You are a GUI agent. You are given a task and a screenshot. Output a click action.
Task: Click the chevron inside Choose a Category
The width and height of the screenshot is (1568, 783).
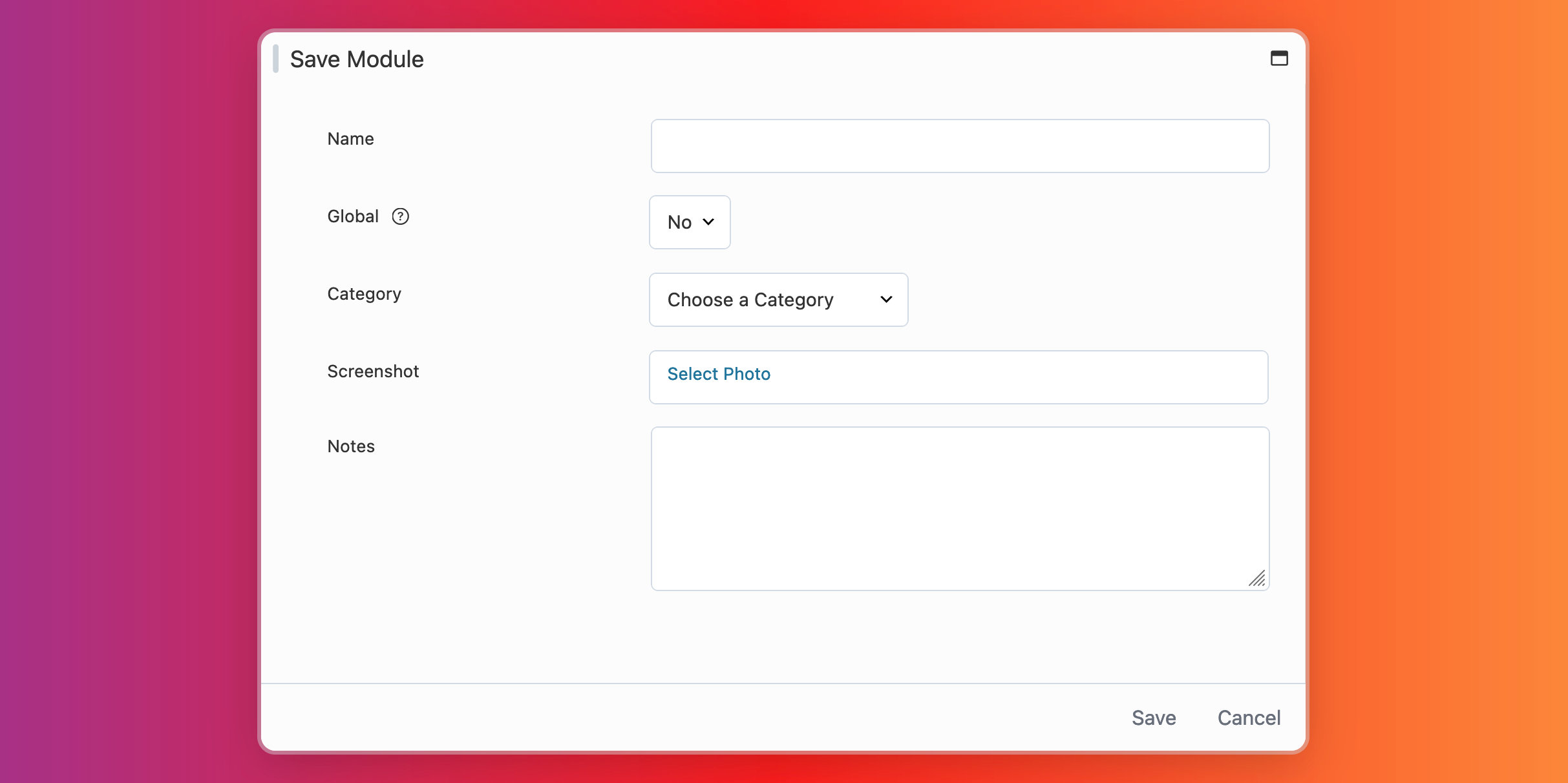pyautogui.click(x=885, y=300)
